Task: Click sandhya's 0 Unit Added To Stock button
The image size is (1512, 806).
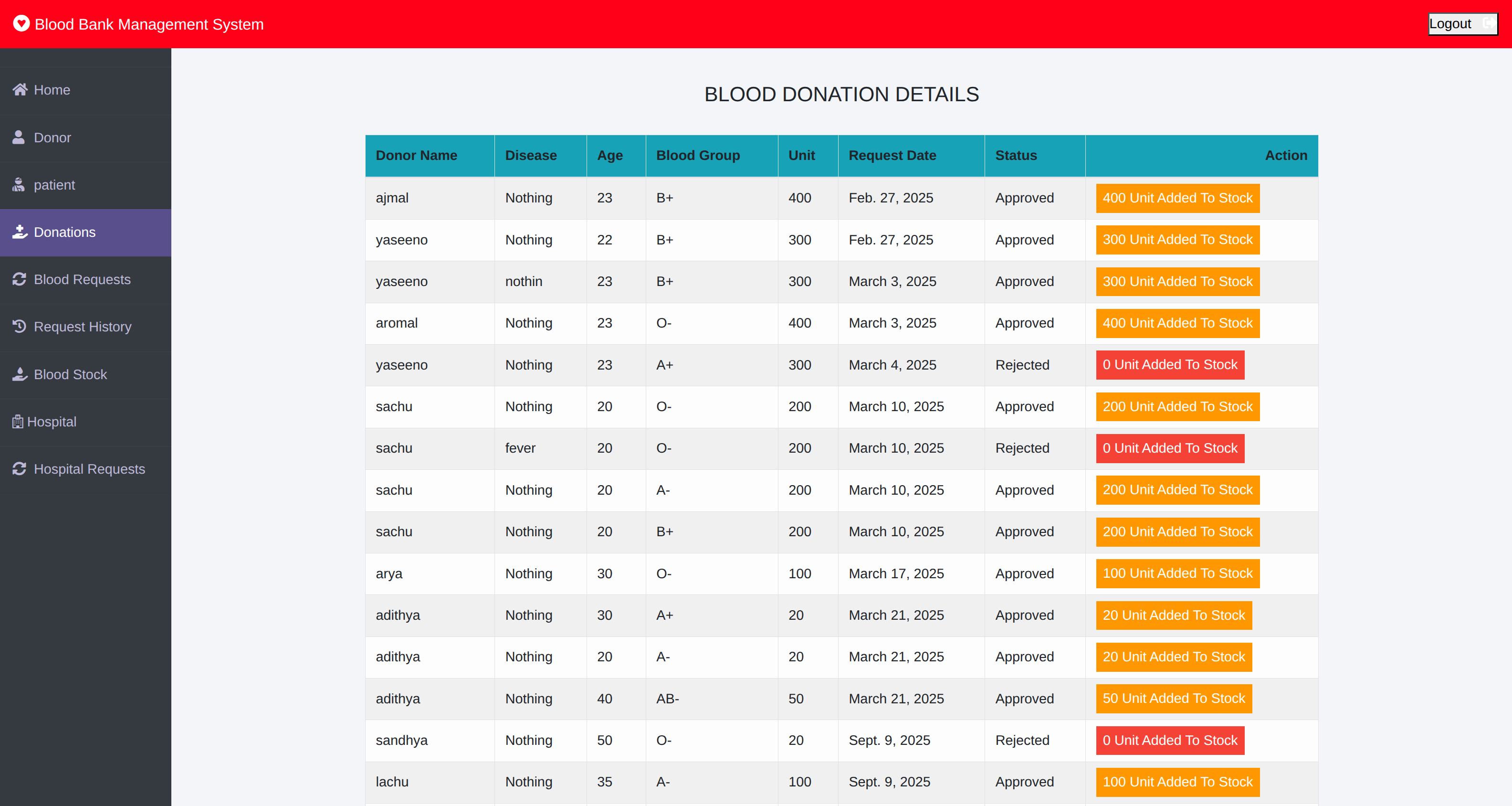Action: coord(1170,740)
